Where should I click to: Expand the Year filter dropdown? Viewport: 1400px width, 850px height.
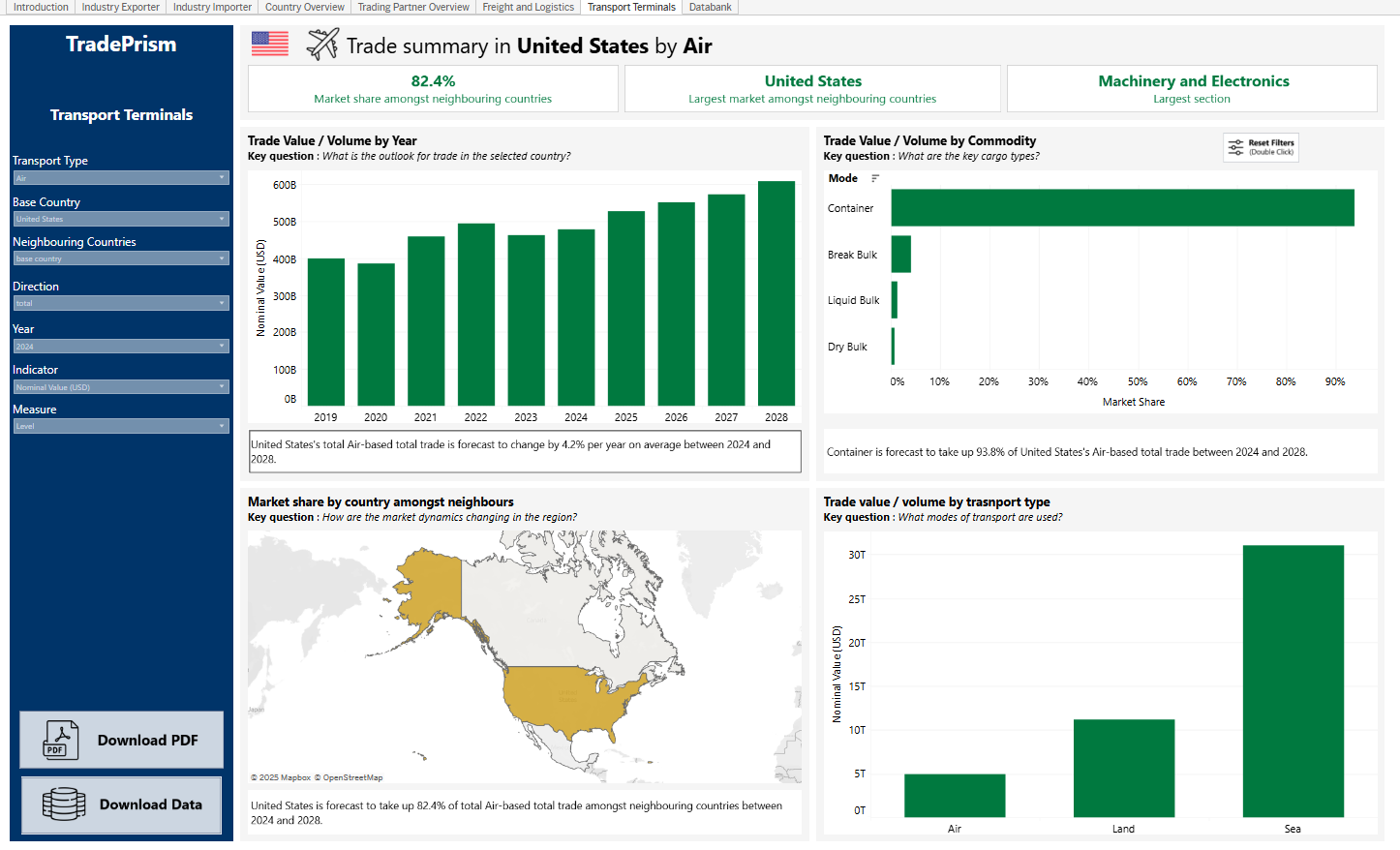coord(121,347)
